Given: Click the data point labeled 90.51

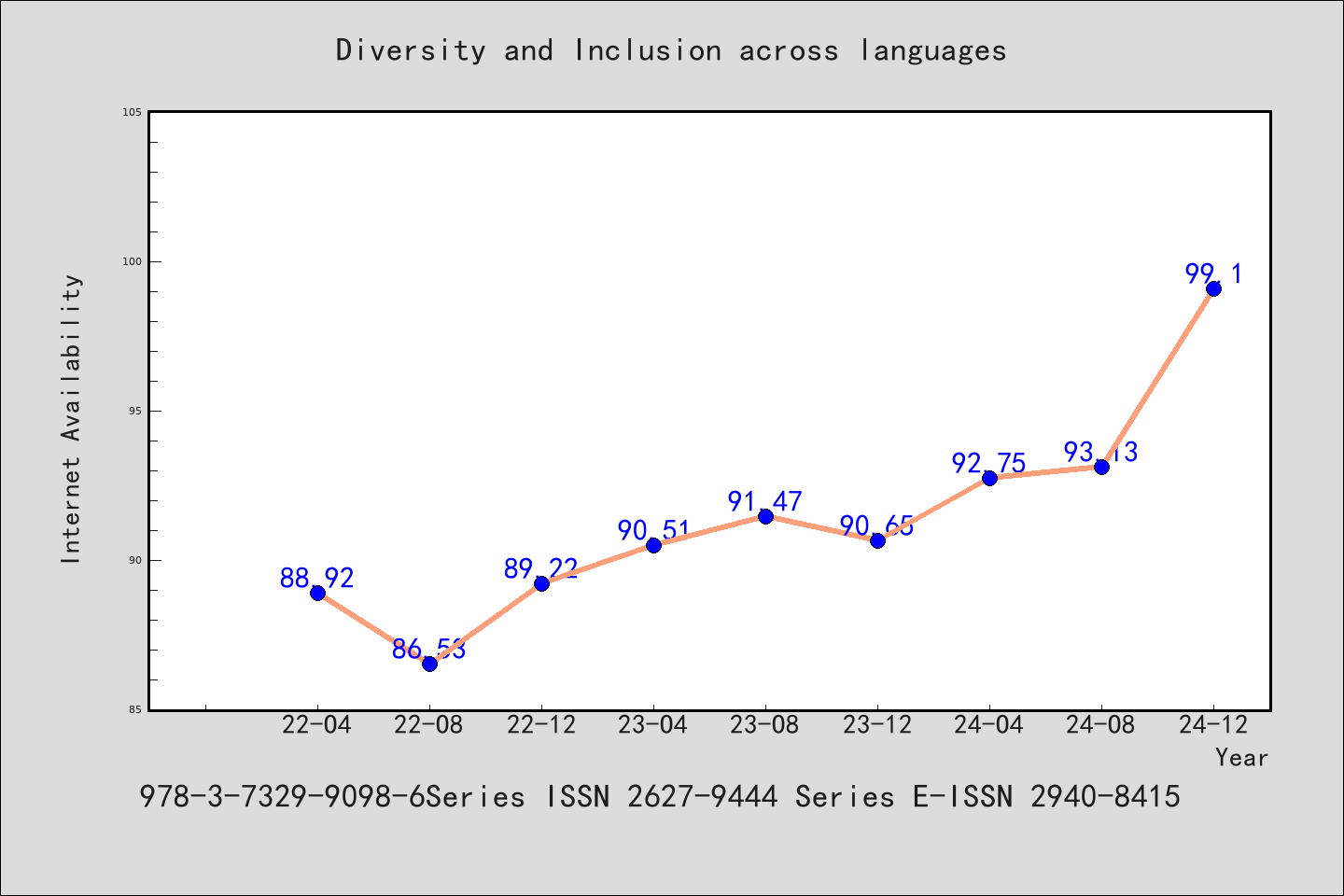Looking at the screenshot, I should tap(653, 545).
